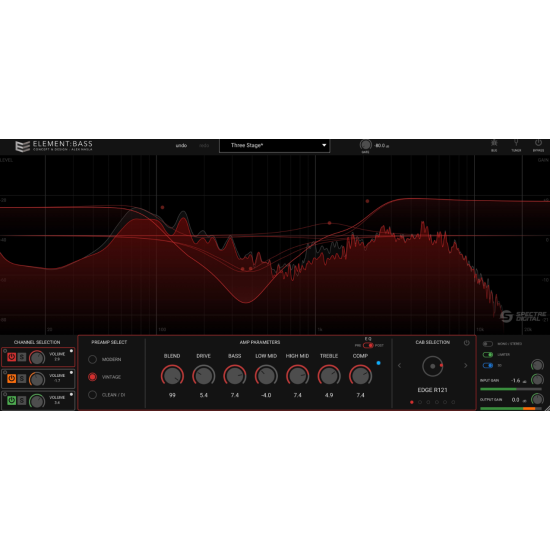Screen dimensions: 550x550
Task: Click the Bypass power icon
Action: (538, 143)
